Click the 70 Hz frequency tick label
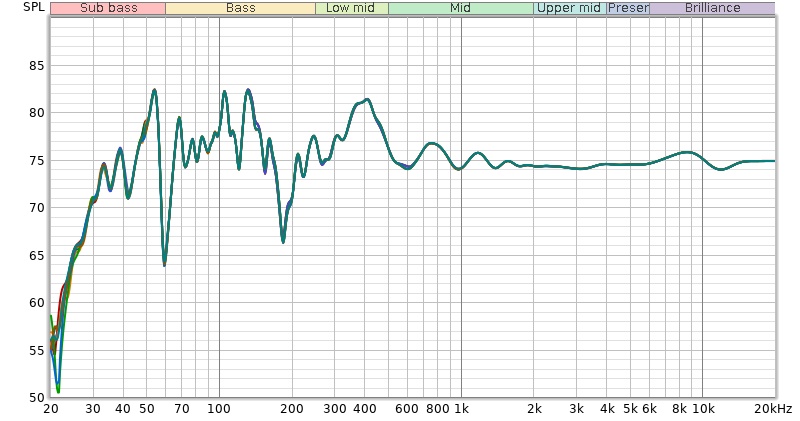 [182, 409]
